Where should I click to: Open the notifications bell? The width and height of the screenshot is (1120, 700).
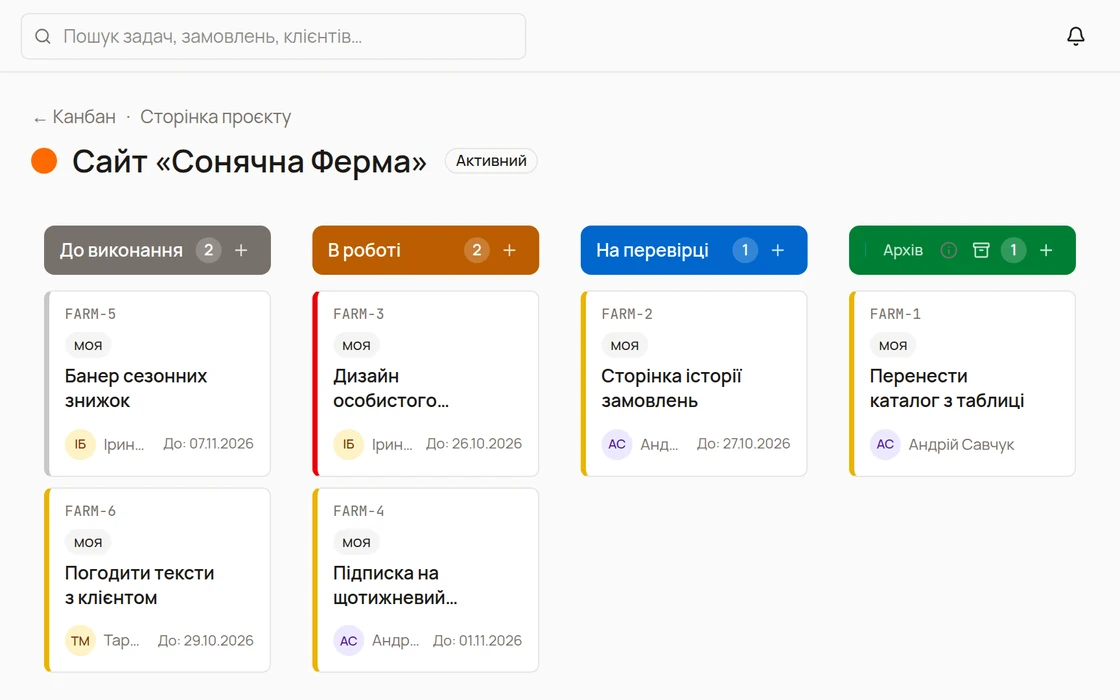1076,36
